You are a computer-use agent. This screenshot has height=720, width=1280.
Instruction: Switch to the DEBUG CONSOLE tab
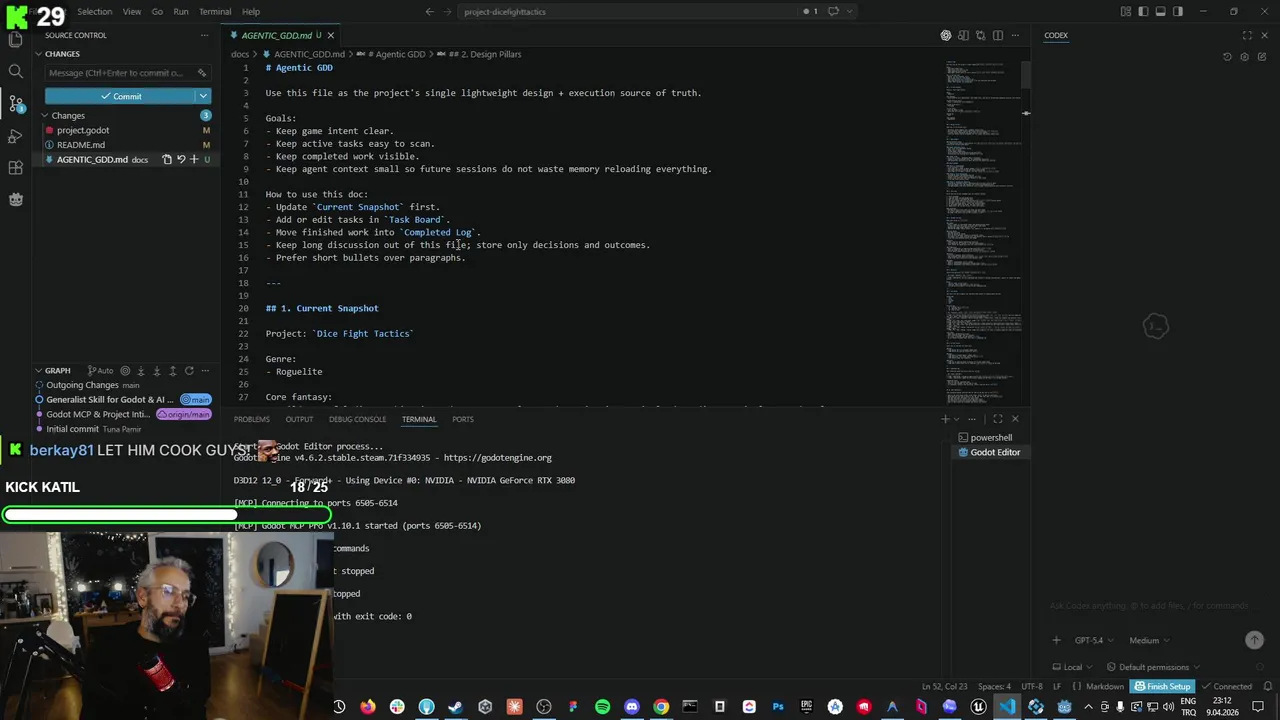point(357,419)
